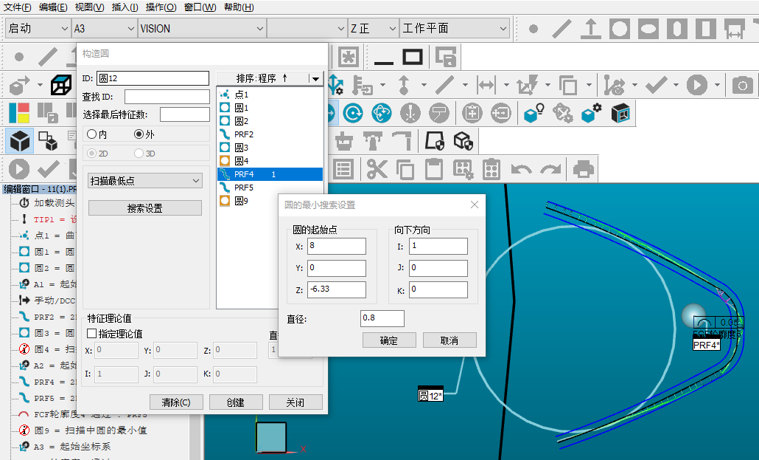Screen dimensions: 759x460
Task: Select the 内 (inner) radio button
Action: (92, 134)
